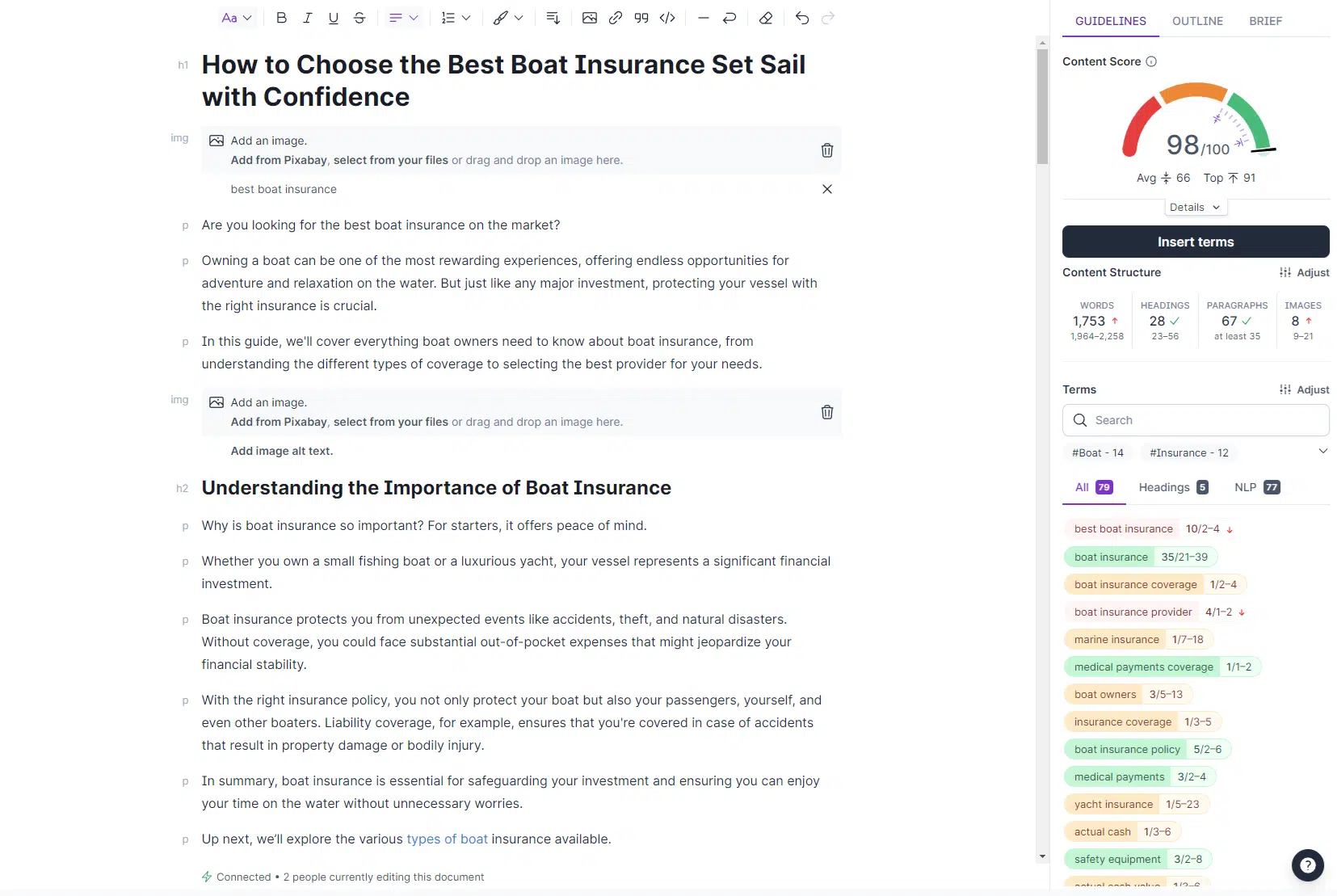This screenshot has width=1337, height=896.
Task: Open the 'types of boat' link
Action: pyautogui.click(x=447, y=839)
